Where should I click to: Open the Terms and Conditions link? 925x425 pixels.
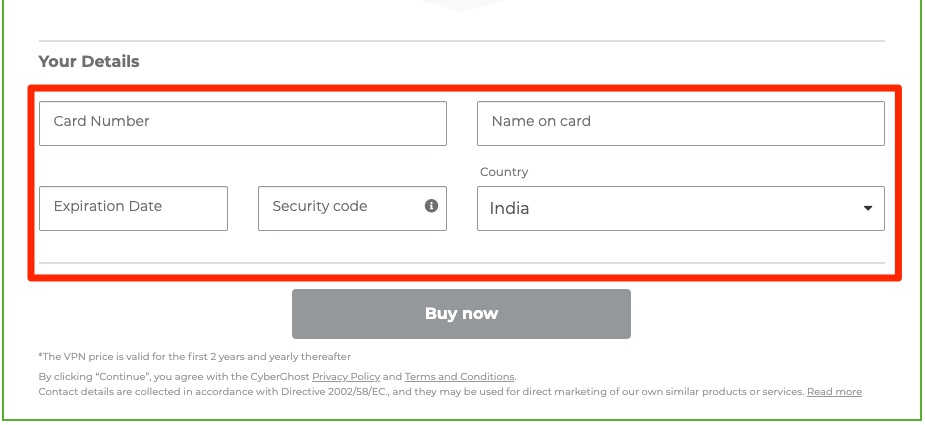tap(460, 377)
